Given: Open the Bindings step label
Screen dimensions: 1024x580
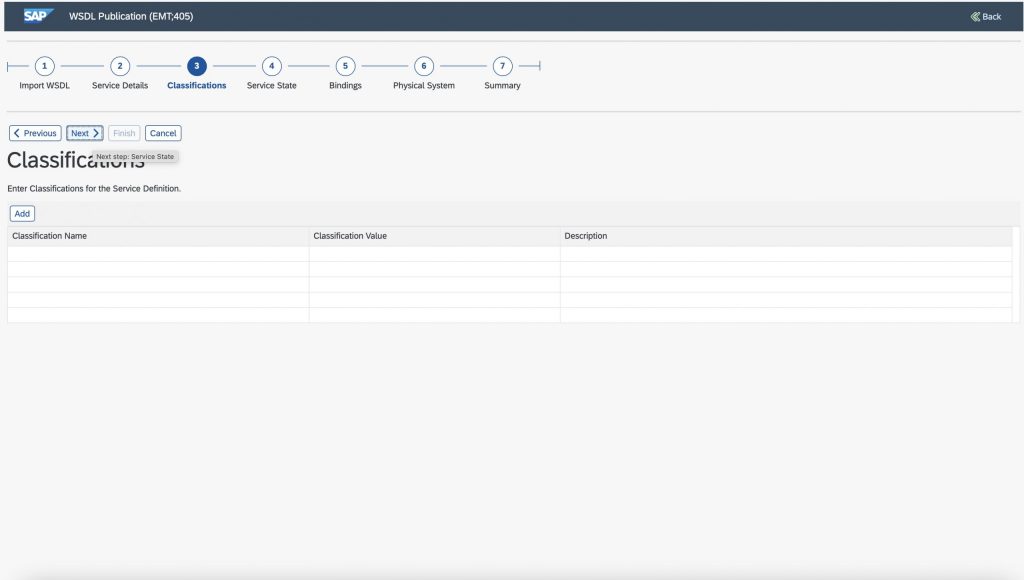Looking at the screenshot, I should [x=345, y=86].
